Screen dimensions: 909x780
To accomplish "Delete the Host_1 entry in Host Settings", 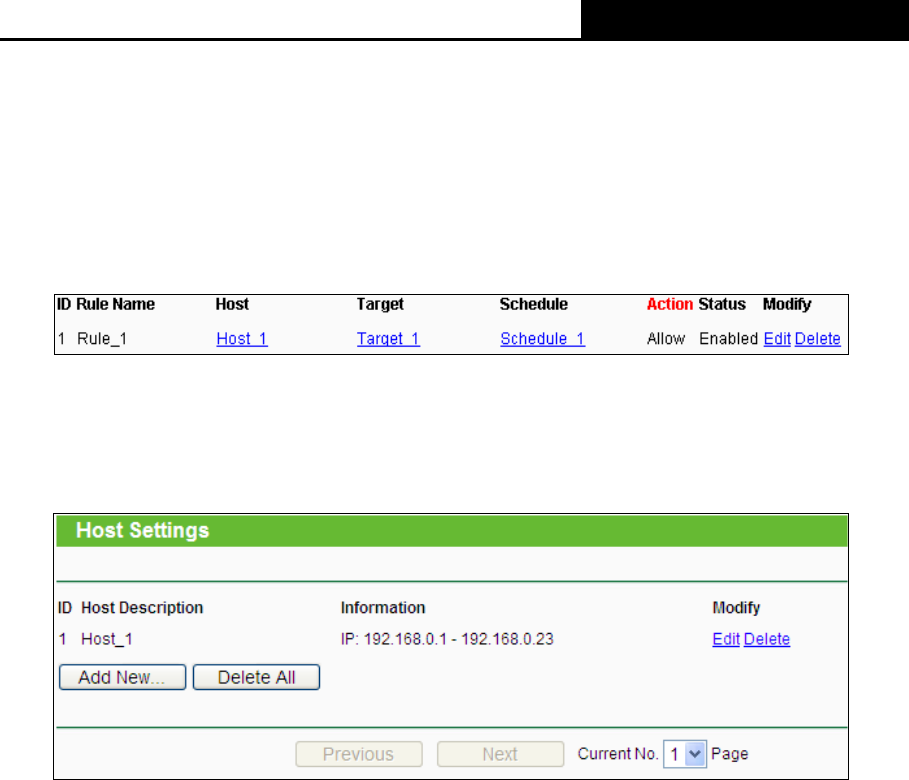I will point(766,639).
